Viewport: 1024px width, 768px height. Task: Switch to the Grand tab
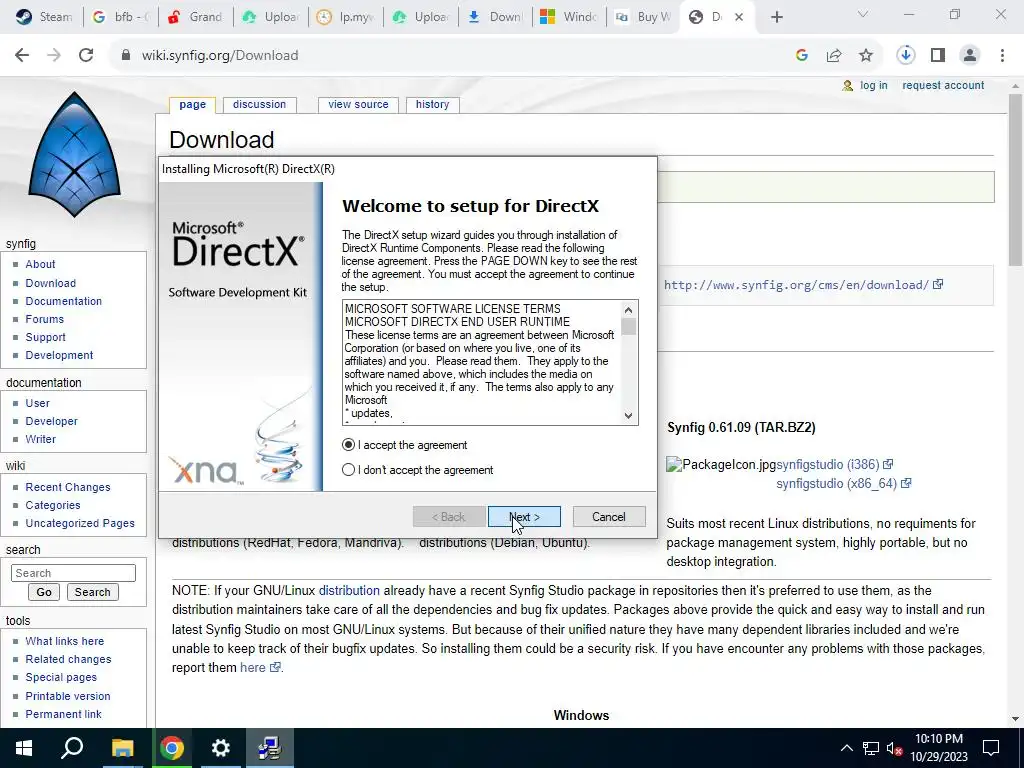(196, 17)
